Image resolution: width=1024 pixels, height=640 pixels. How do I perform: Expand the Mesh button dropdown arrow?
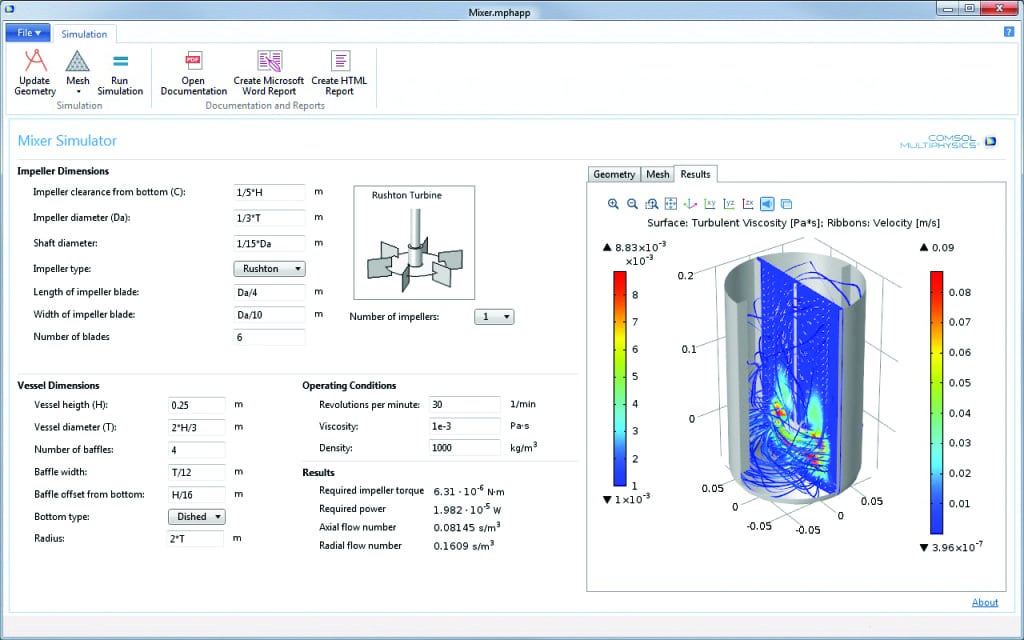[78, 92]
